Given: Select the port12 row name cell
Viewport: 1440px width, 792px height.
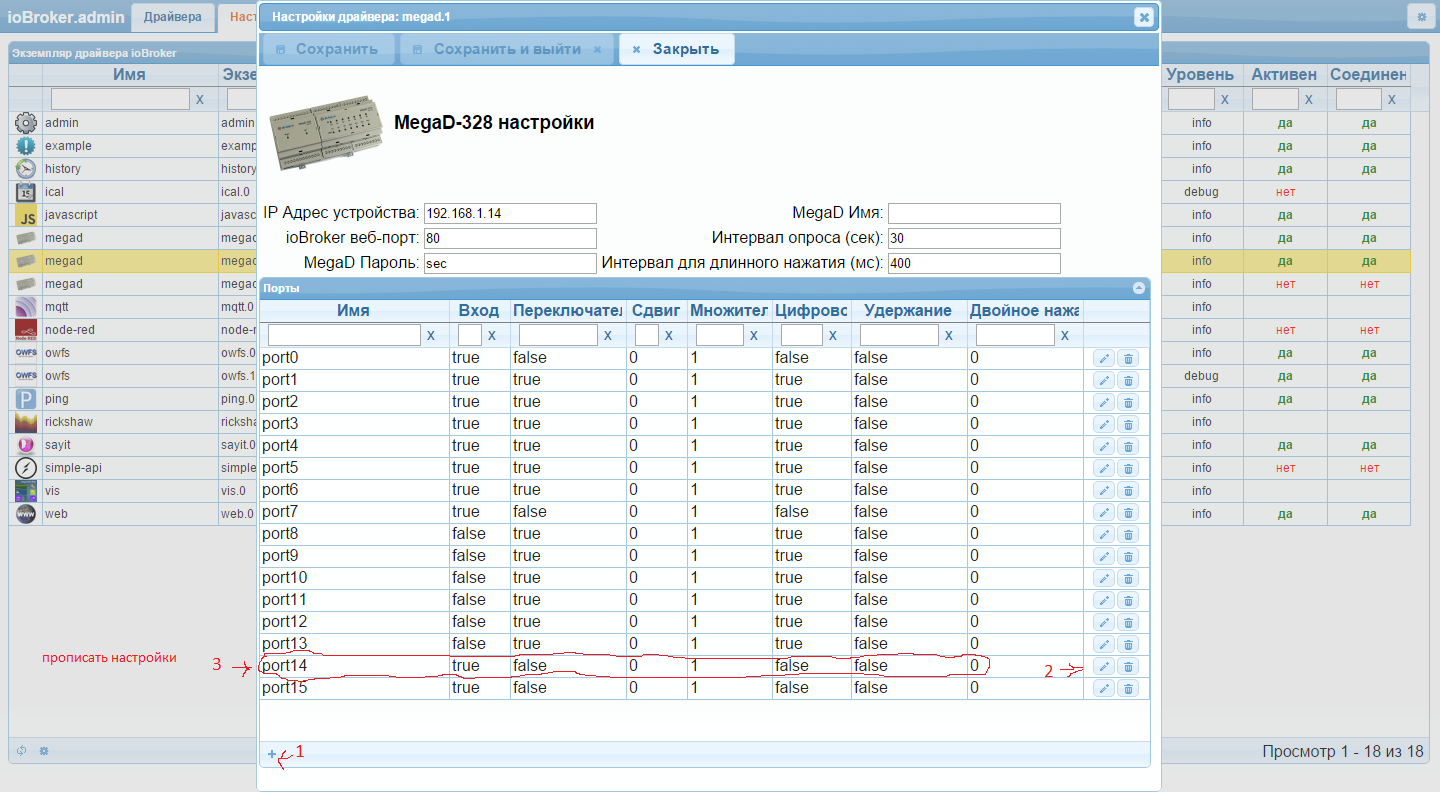Looking at the screenshot, I should point(354,622).
